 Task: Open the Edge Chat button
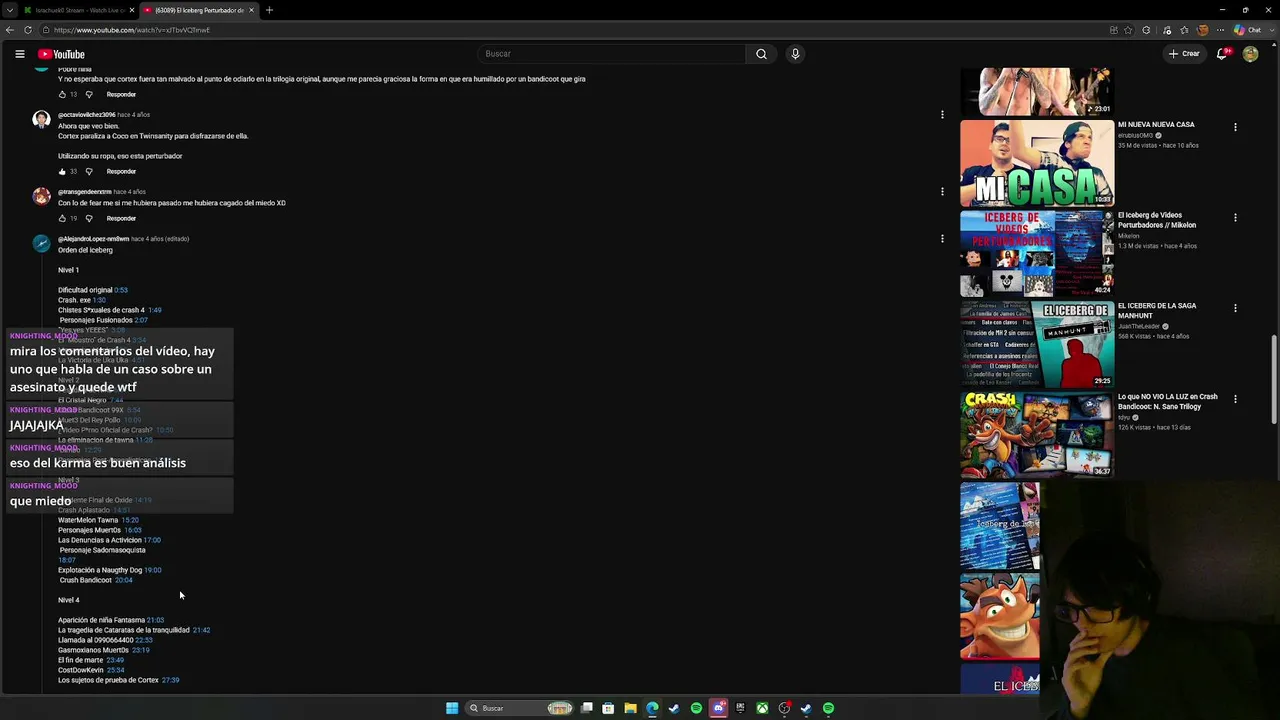tap(1248, 30)
